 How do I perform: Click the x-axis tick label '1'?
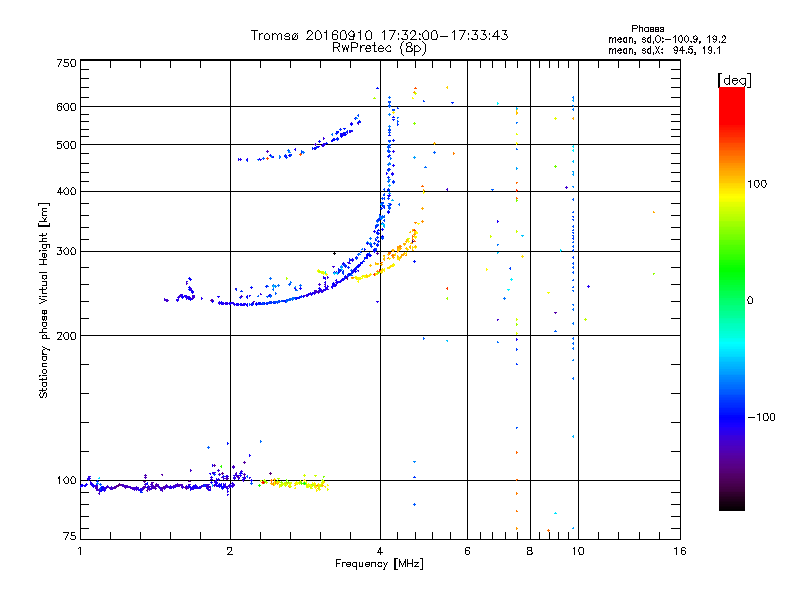click(x=80, y=551)
